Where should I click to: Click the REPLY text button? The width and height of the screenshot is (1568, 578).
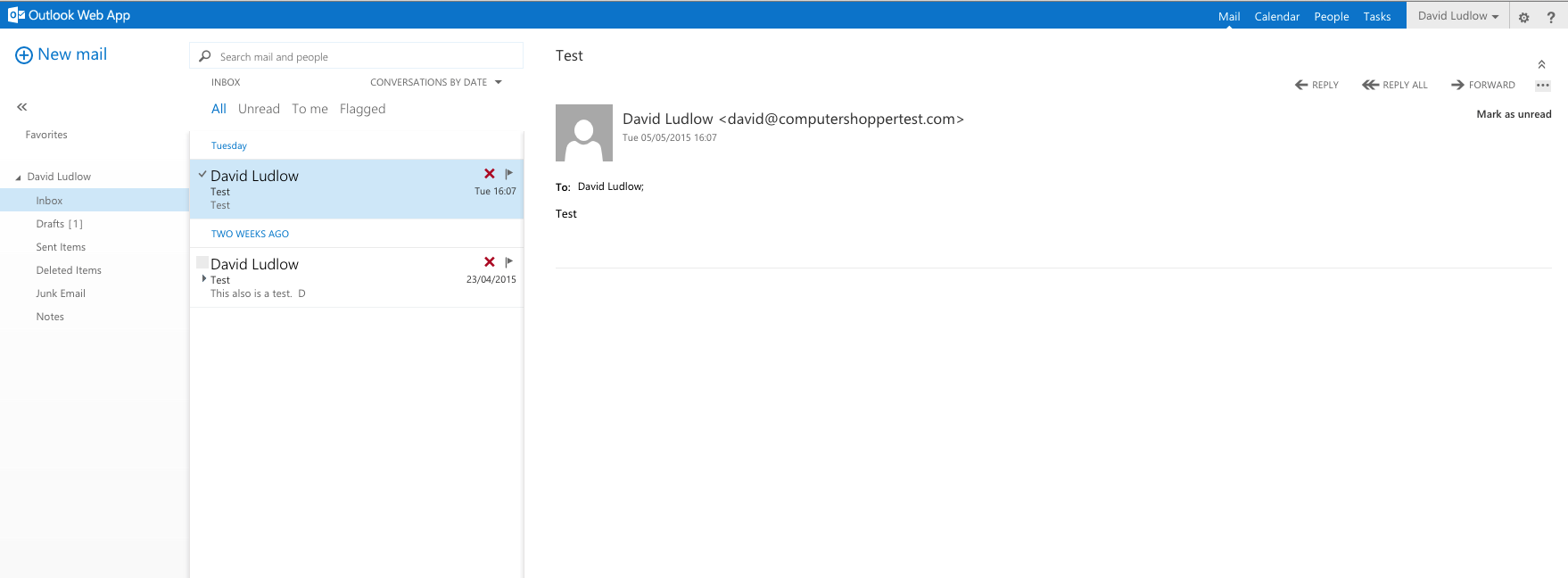tap(1325, 85)
